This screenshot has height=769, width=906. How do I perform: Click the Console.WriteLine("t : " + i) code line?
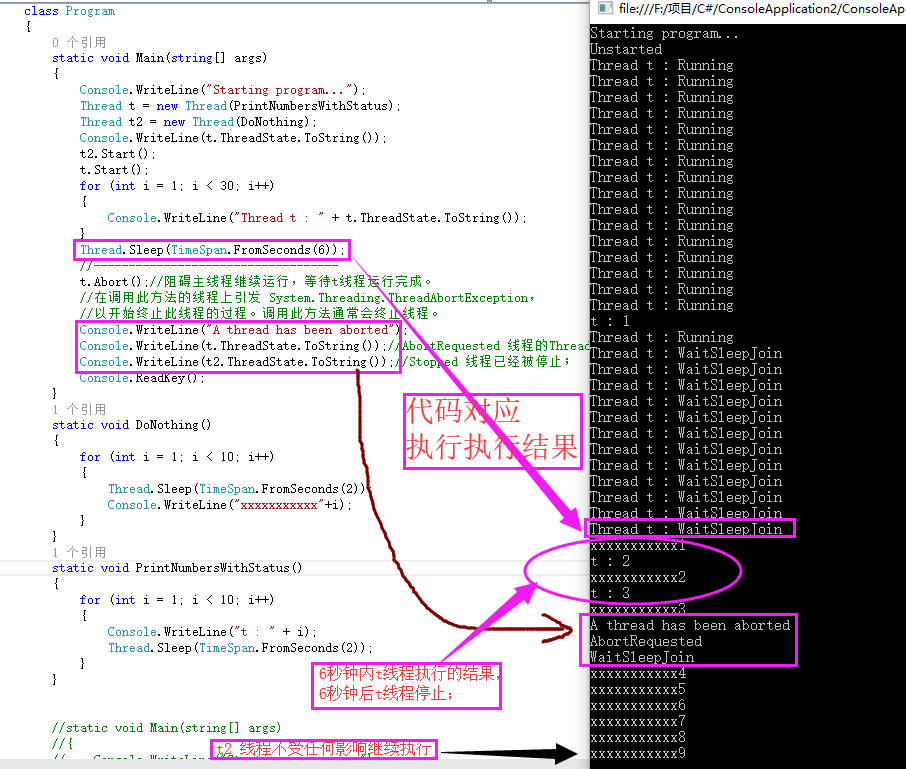click(x=211, y=631)
